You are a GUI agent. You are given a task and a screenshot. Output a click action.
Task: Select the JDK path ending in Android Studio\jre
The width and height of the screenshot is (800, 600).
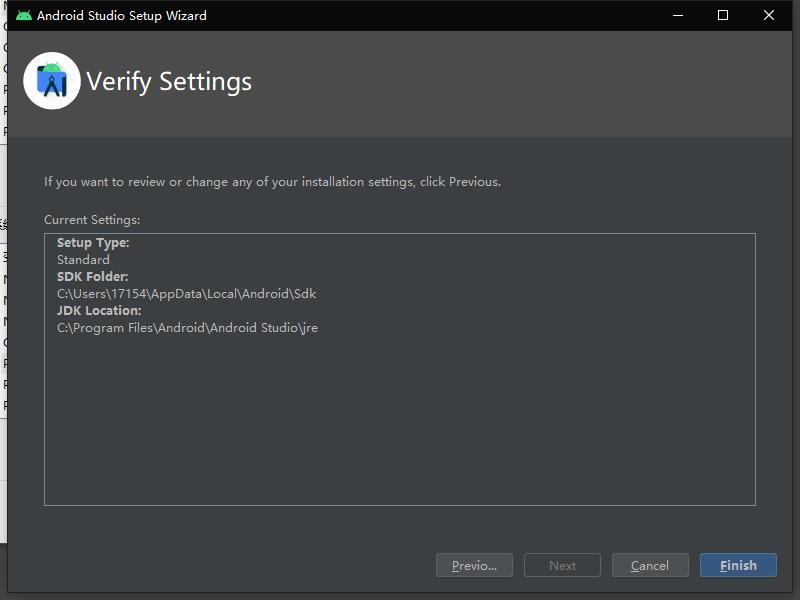point(187,328)
